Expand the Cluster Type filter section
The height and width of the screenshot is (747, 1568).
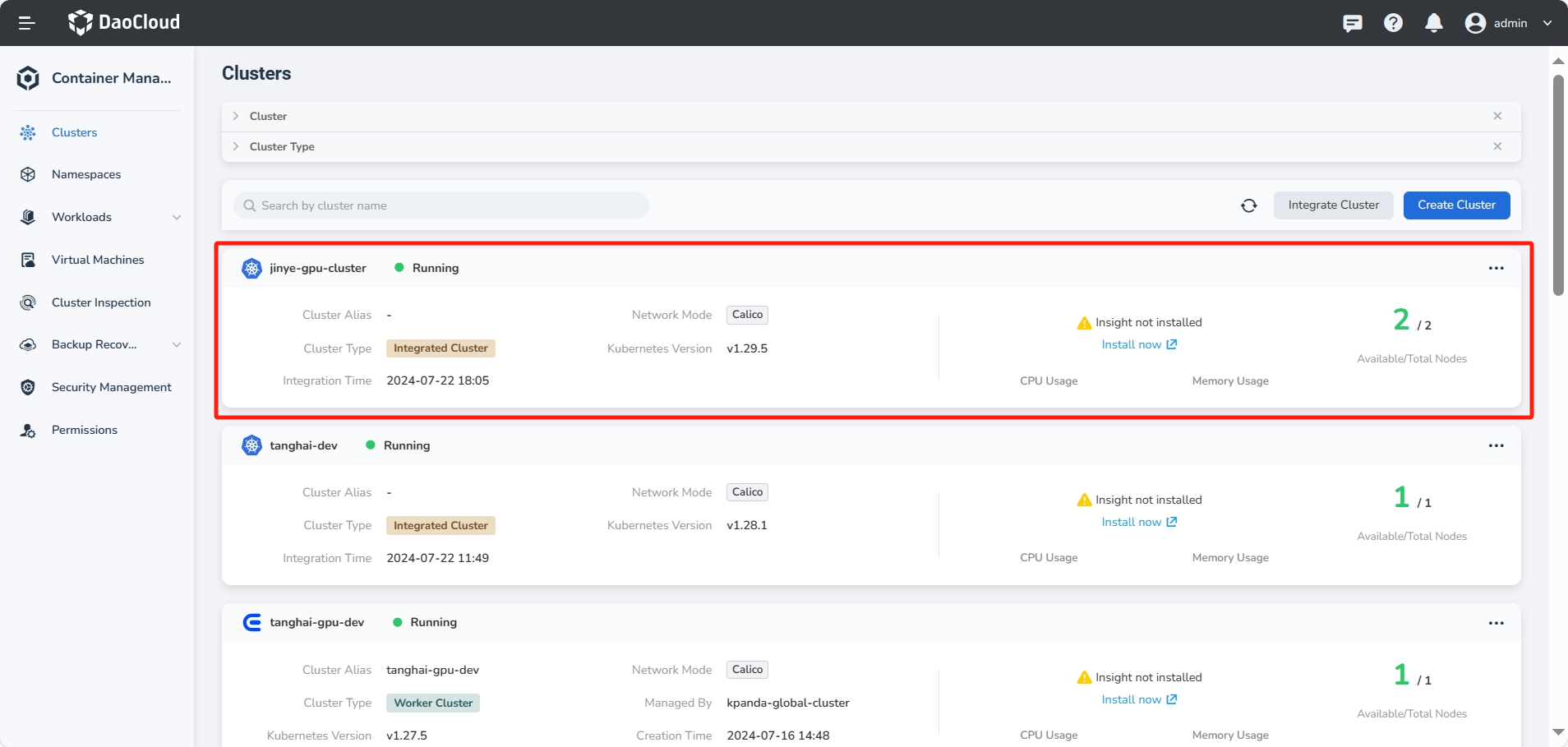coord(236,146)
